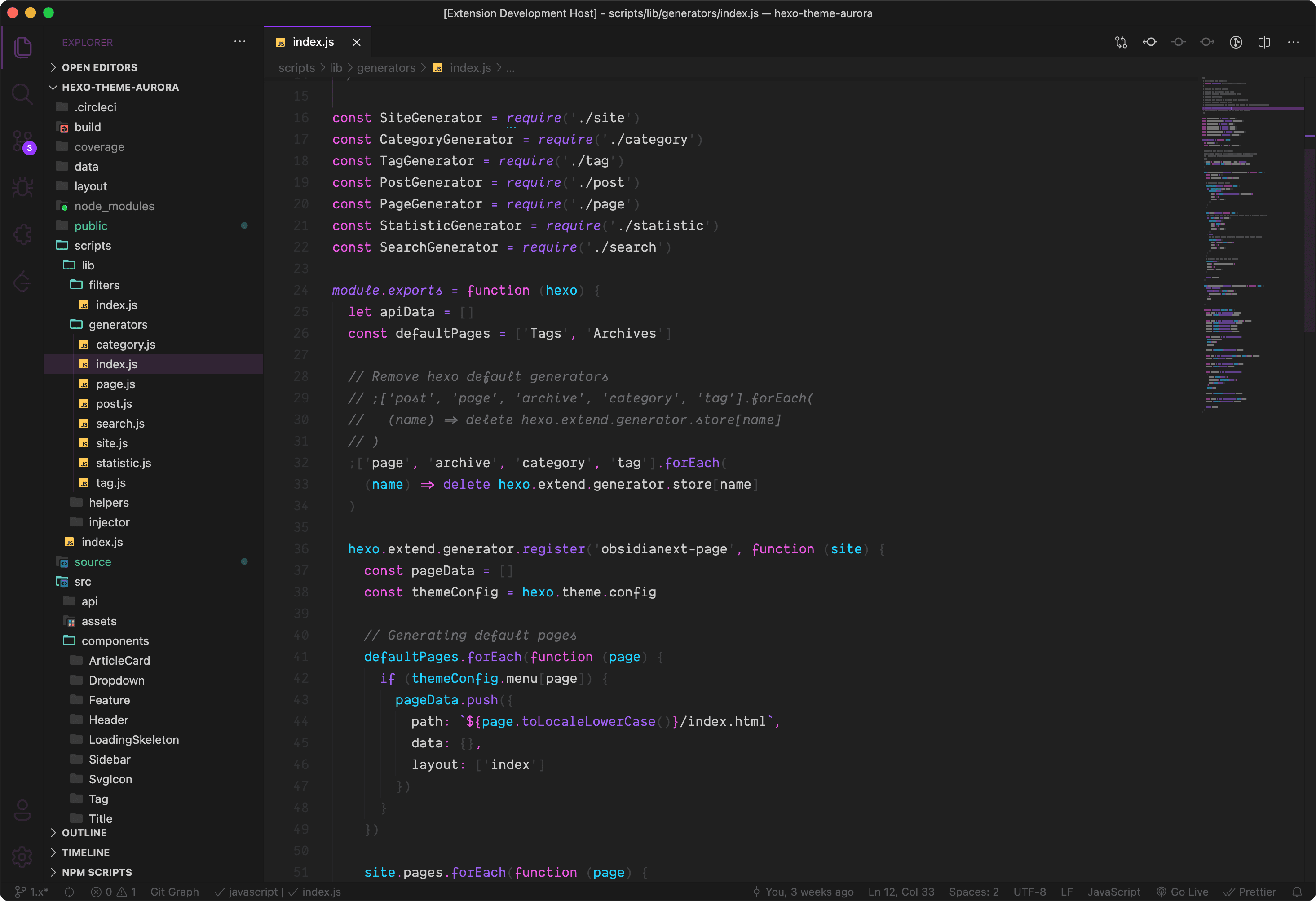The image size is (1316, 901).
Task: Open the Extensions view in the activity bar
Action: click(x=22, y=234)
